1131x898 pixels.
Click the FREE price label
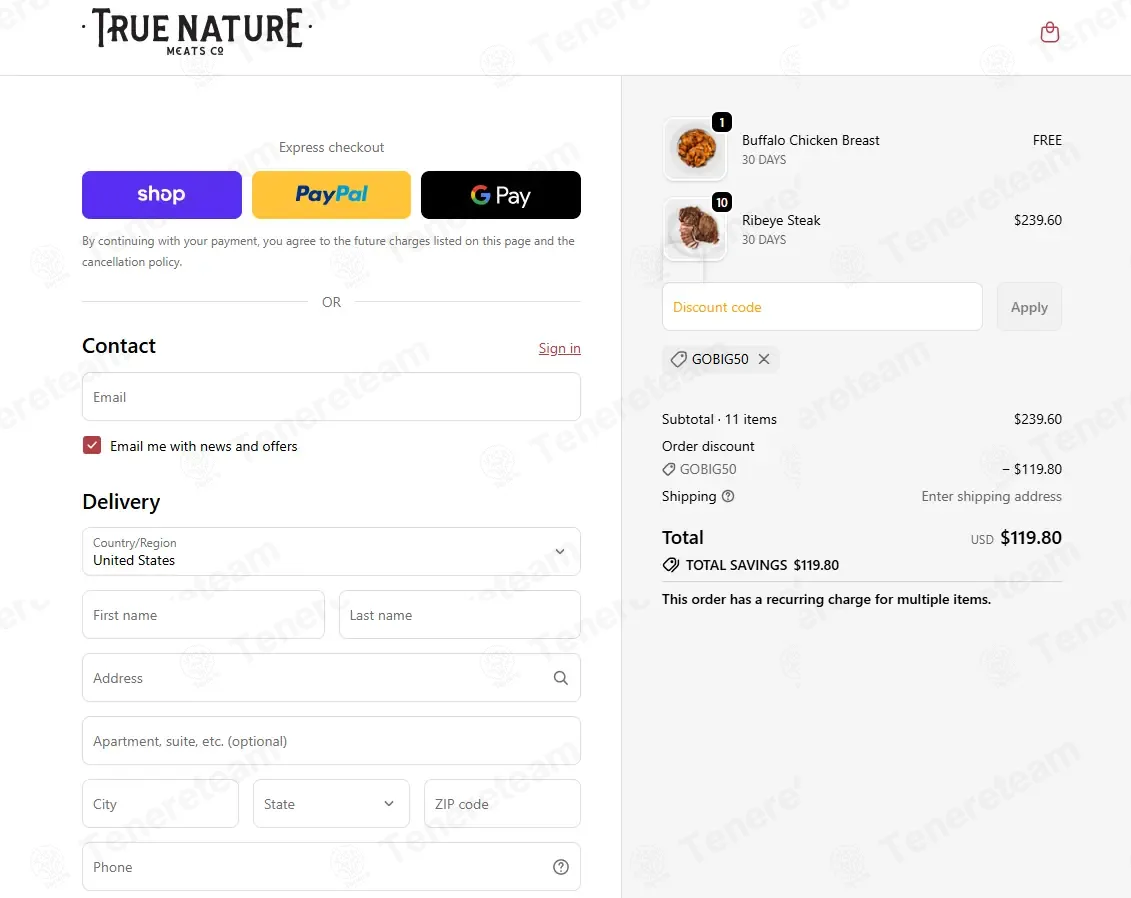click(1047, 140)
